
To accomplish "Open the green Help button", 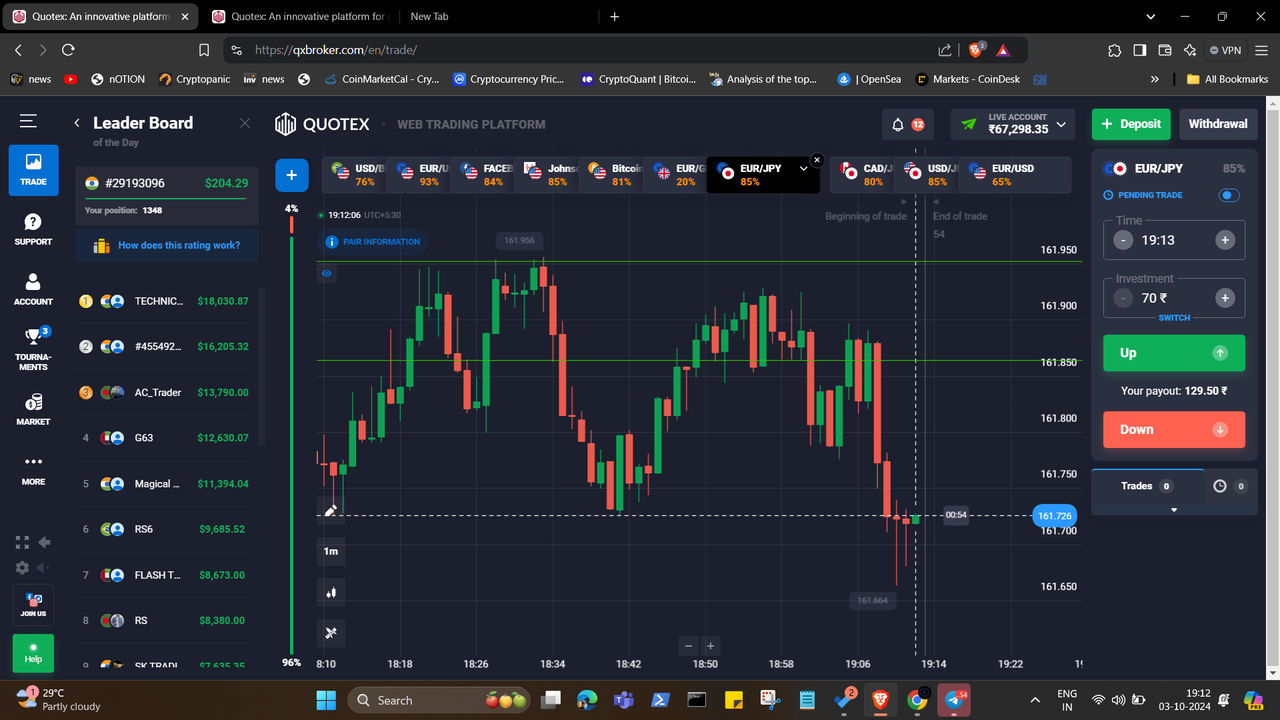I will click(33, 653).
